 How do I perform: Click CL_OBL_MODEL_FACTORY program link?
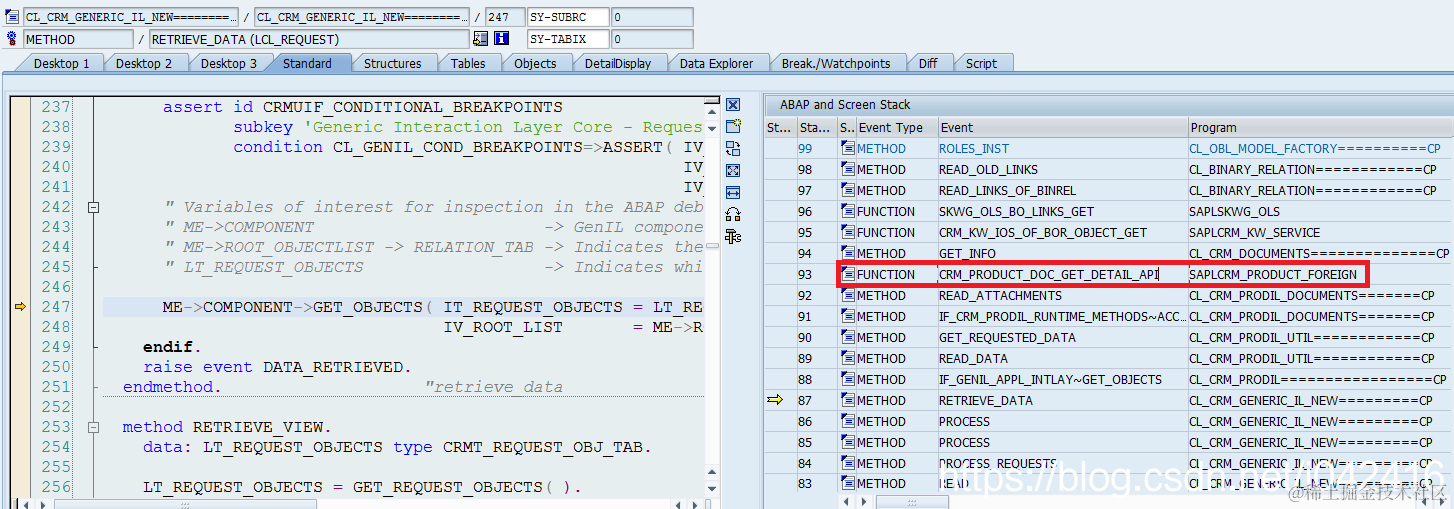pyautogui.click(x=1314, y=148)
